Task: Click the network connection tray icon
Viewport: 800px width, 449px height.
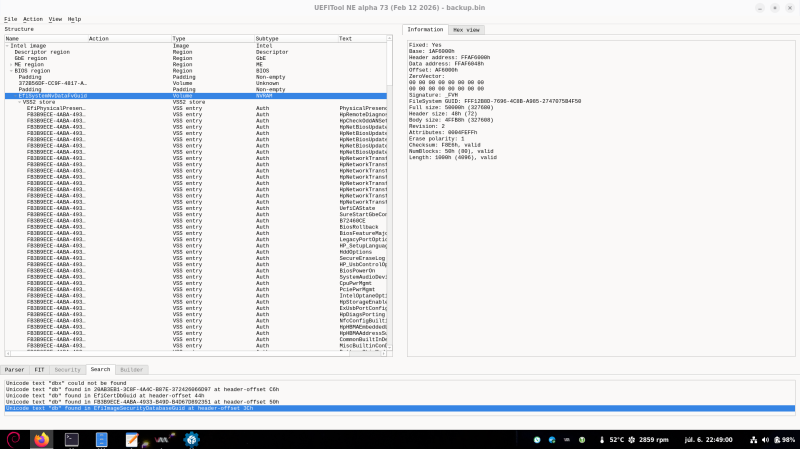Action: point(754,440)
